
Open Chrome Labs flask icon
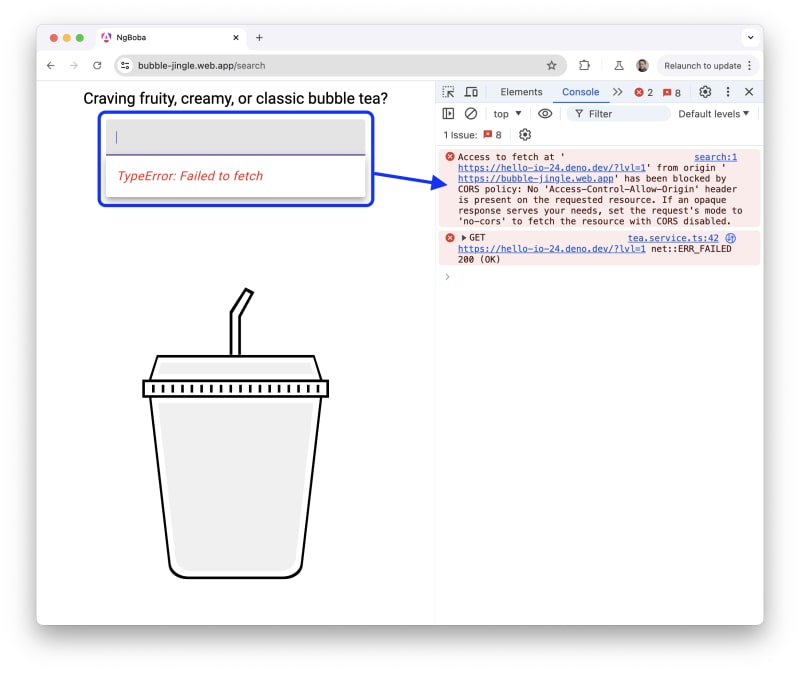click(619, 65)
